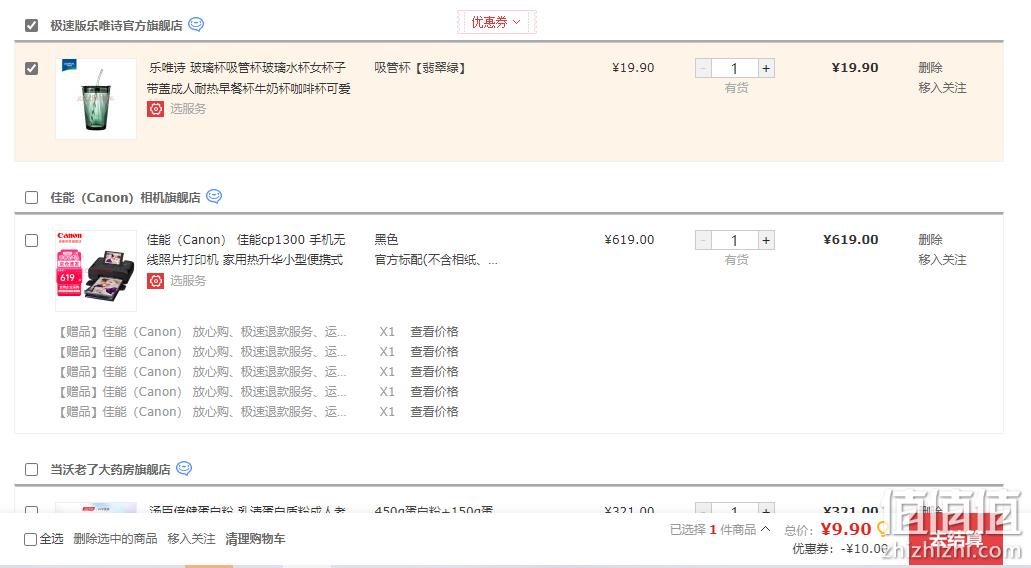Uncheck the 乐唯诗 glass cup item checkbox

pos(32,68)
